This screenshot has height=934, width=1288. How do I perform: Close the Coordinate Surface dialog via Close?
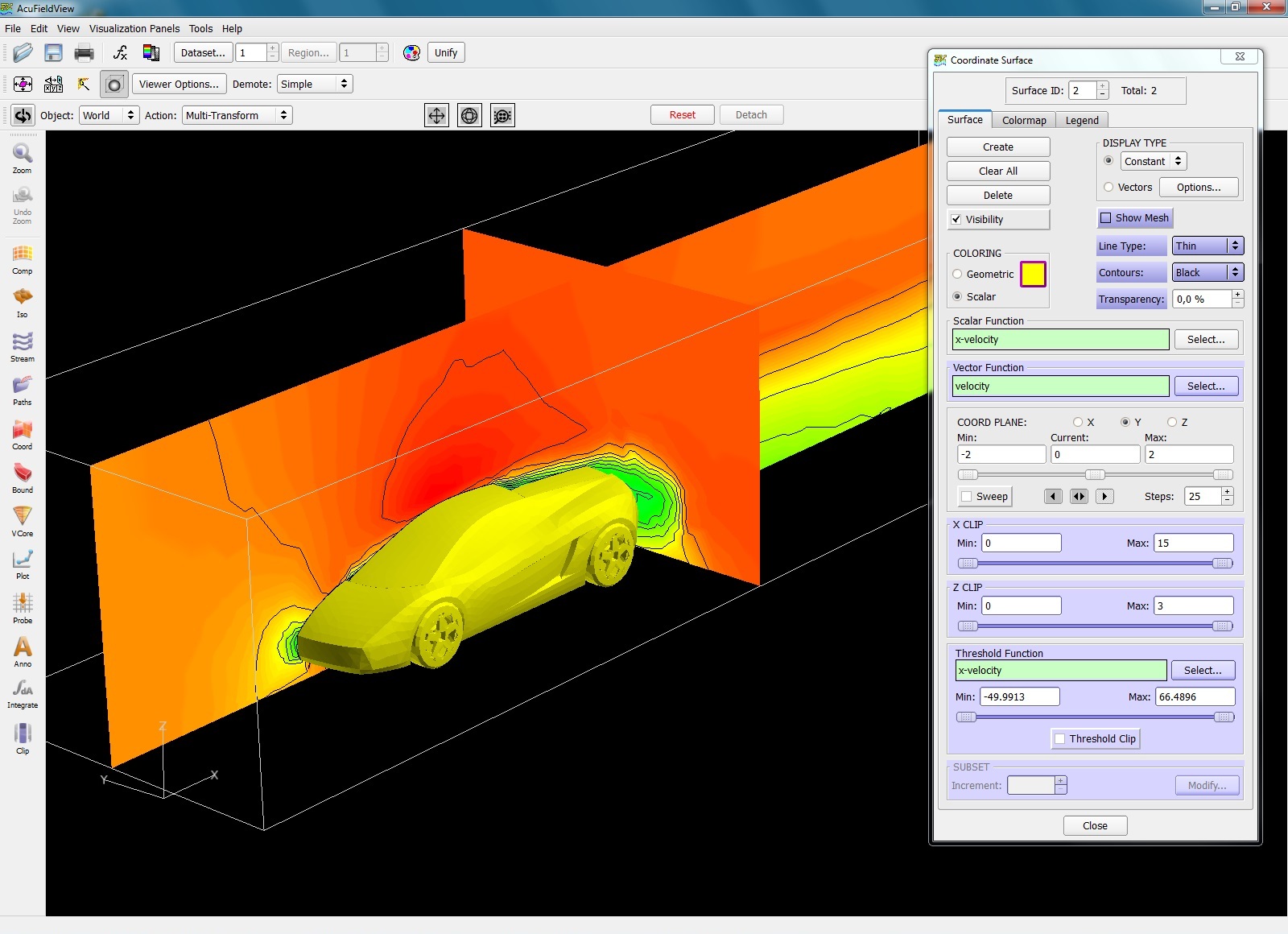1095,826
